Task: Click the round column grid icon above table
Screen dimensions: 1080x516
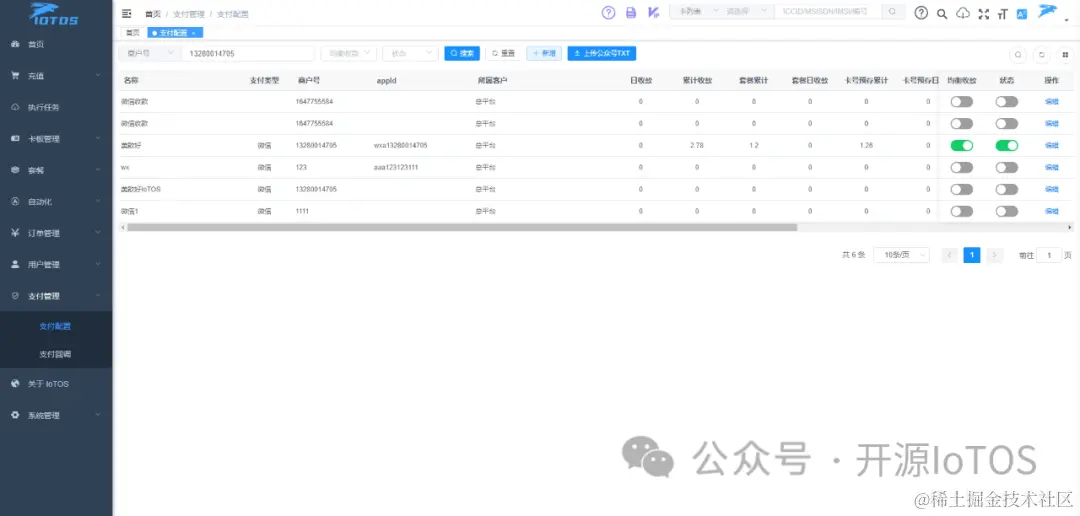Action: (x=1065, y=54)
